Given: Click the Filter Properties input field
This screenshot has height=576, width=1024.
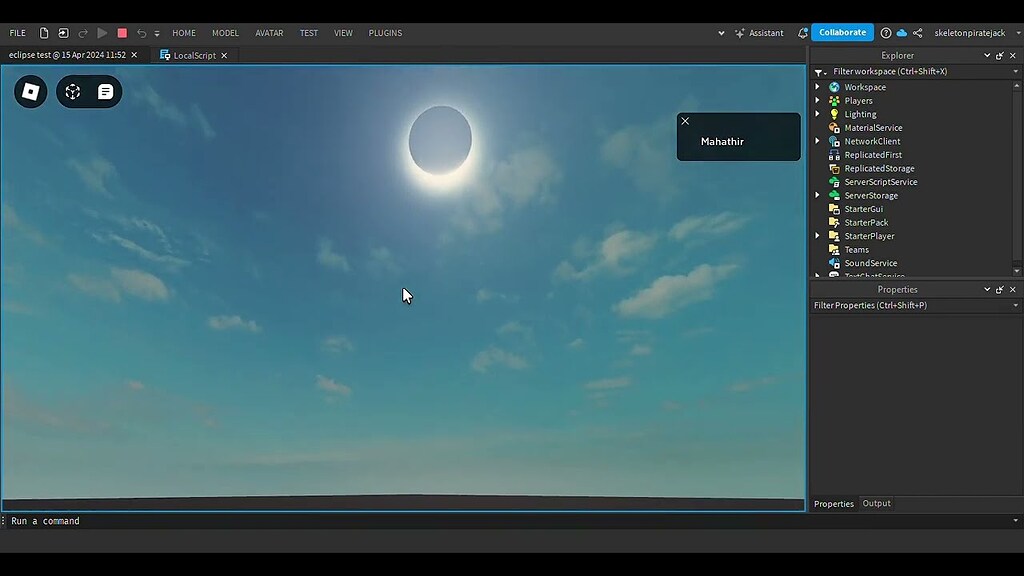Looking at the screenshot, I should click(x=908, y=305).
